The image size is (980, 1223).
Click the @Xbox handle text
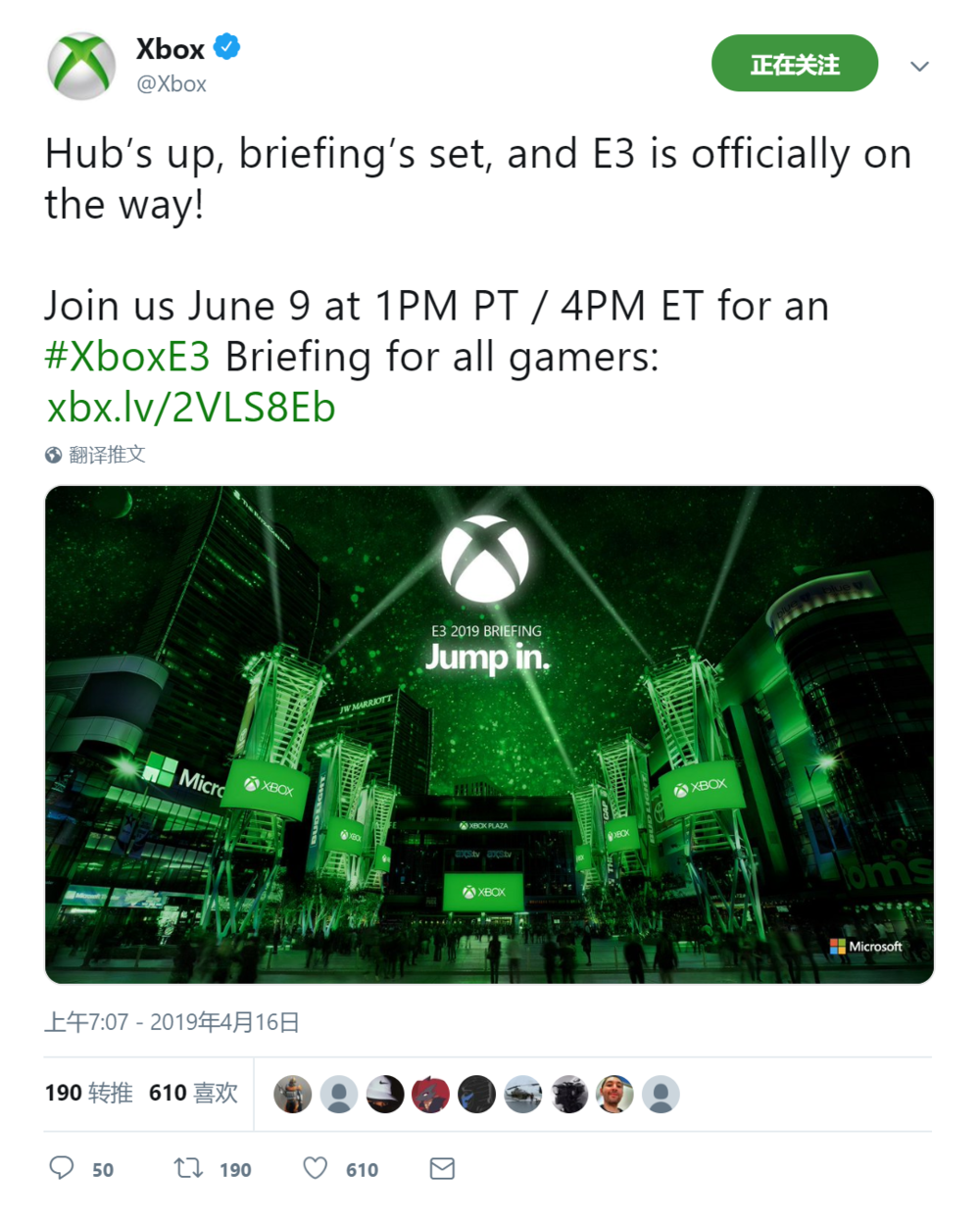171,84
